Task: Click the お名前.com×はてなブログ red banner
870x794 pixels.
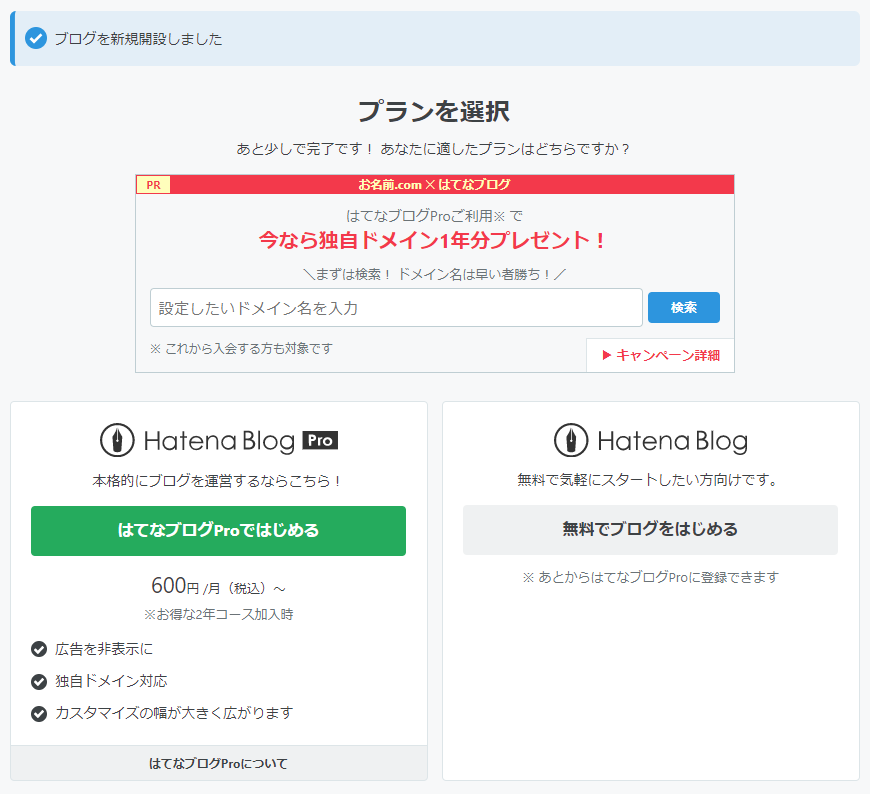Action: click(434, 185)
